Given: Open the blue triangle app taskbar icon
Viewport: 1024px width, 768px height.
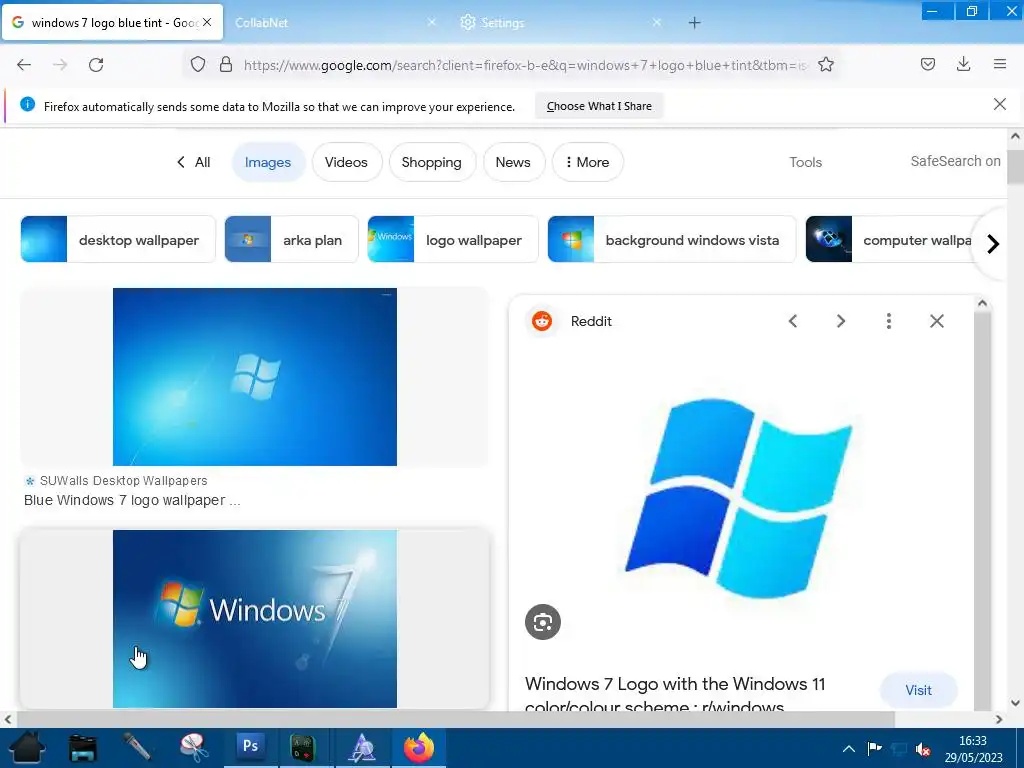Looking at the screenshot, I should 362,748.
